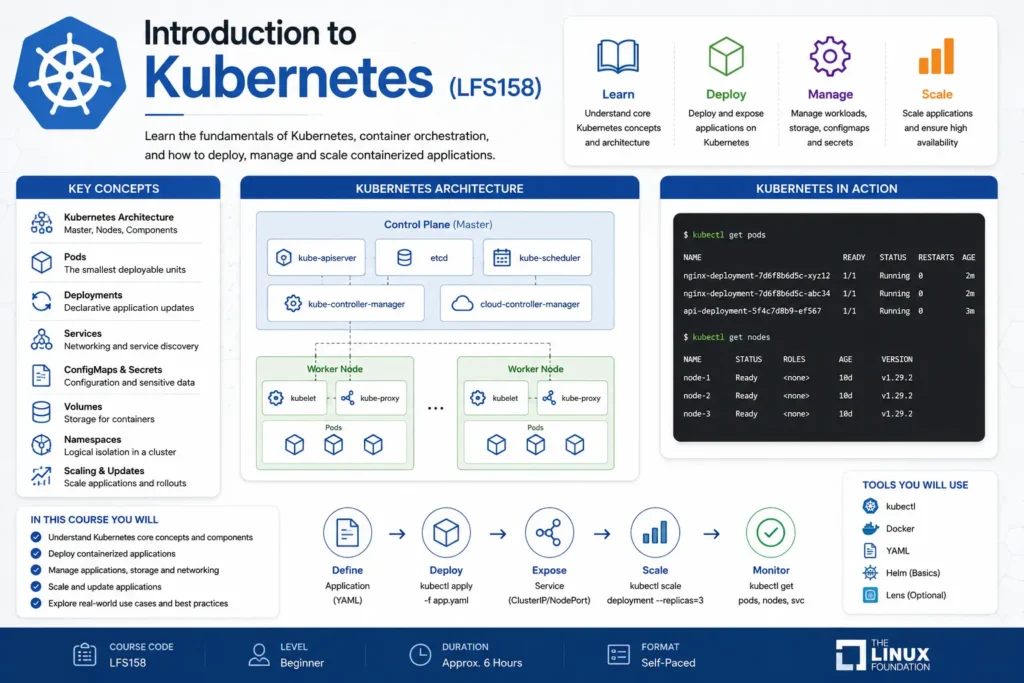Click checkmark beside 'Explore real-world use cases'
1024x683 pixels.
click(x=36, y=603)
